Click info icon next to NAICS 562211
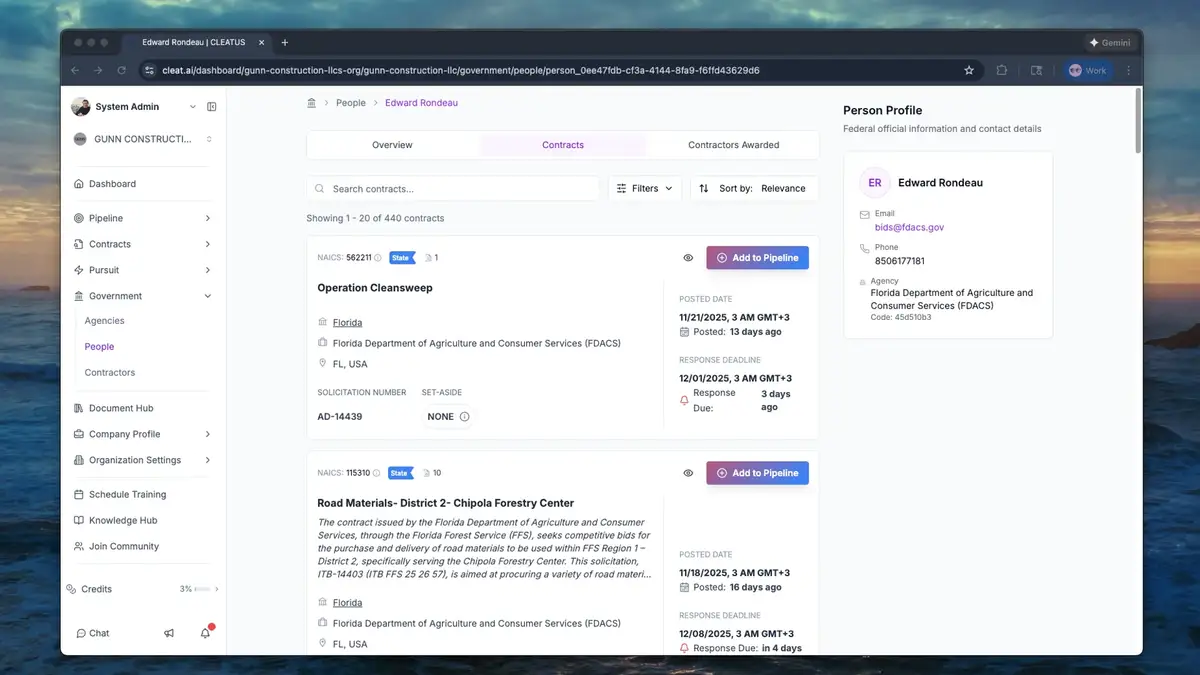Image resolution: width=1200 pixels, height=675 pixels. tap(378, 258)
